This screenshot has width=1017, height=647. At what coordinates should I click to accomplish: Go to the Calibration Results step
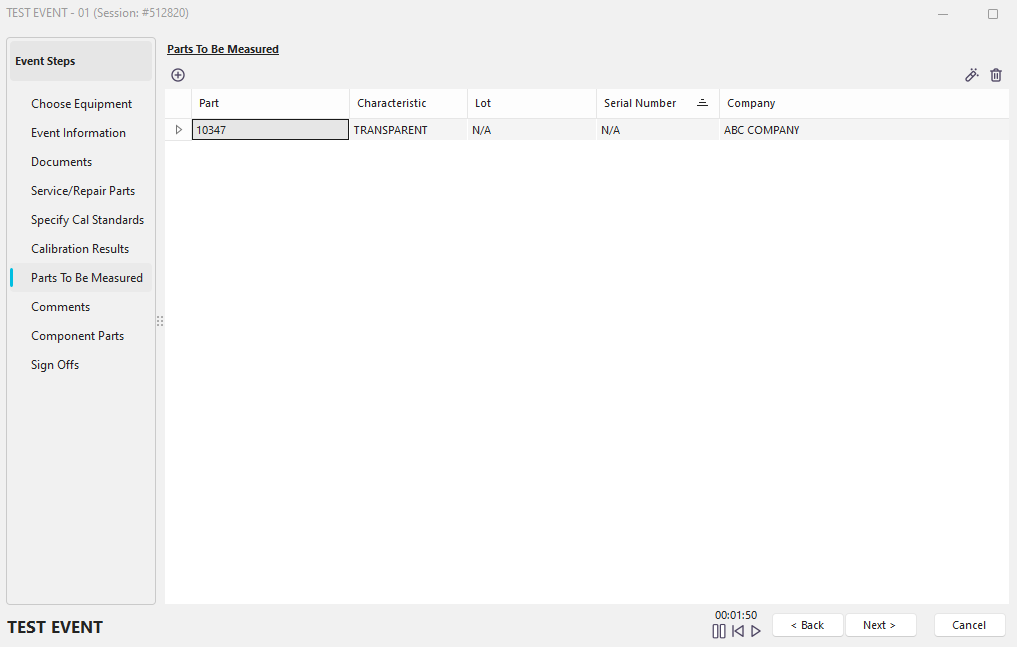pos(80,249)
